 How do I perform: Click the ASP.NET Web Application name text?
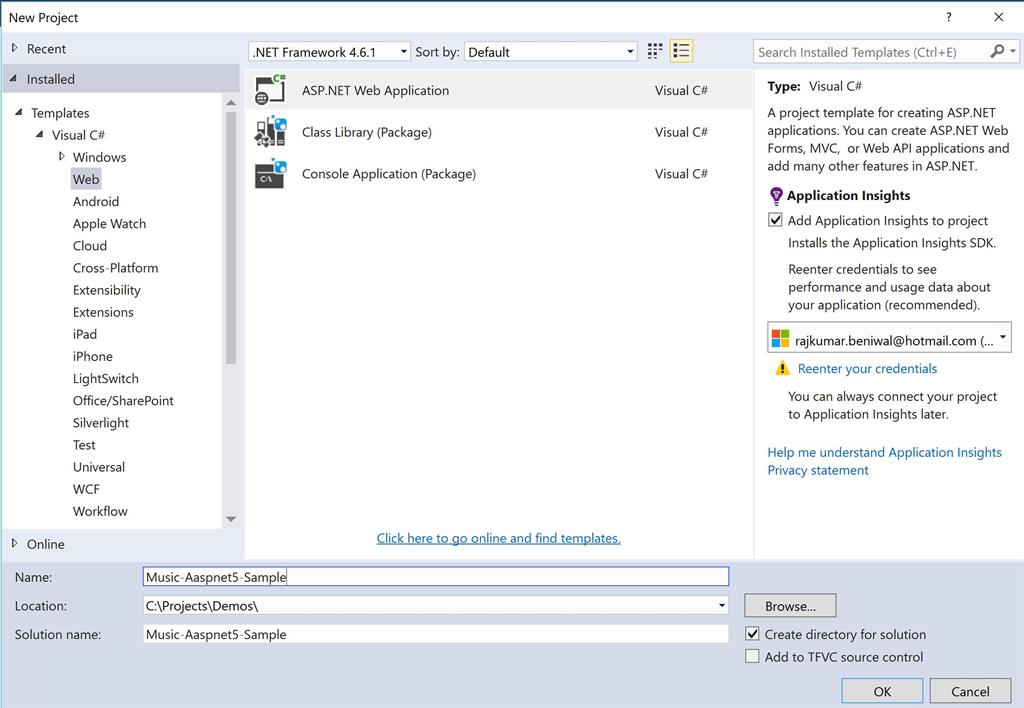tap(376, 90)
